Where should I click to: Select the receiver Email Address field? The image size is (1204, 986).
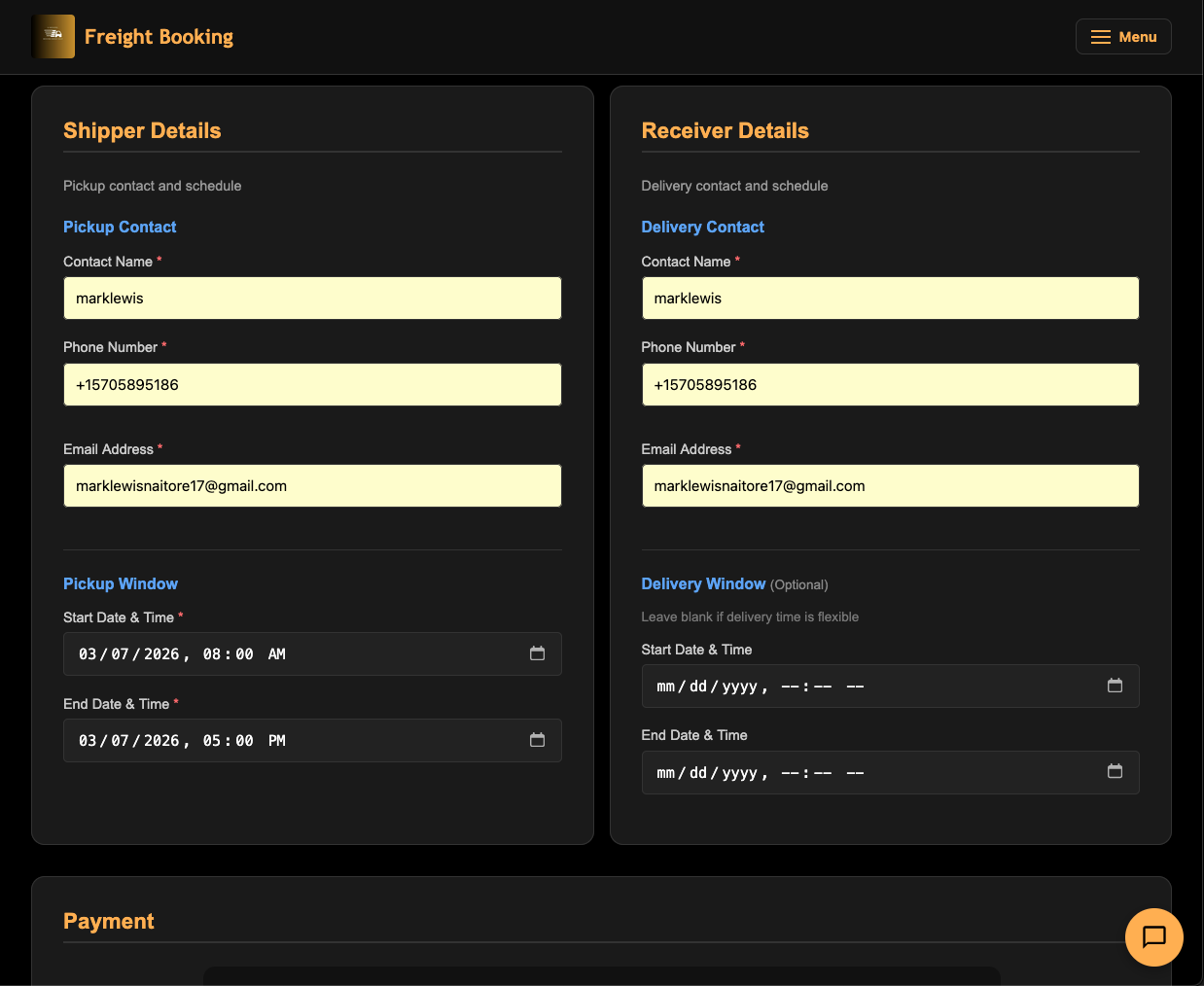point(890,485)
